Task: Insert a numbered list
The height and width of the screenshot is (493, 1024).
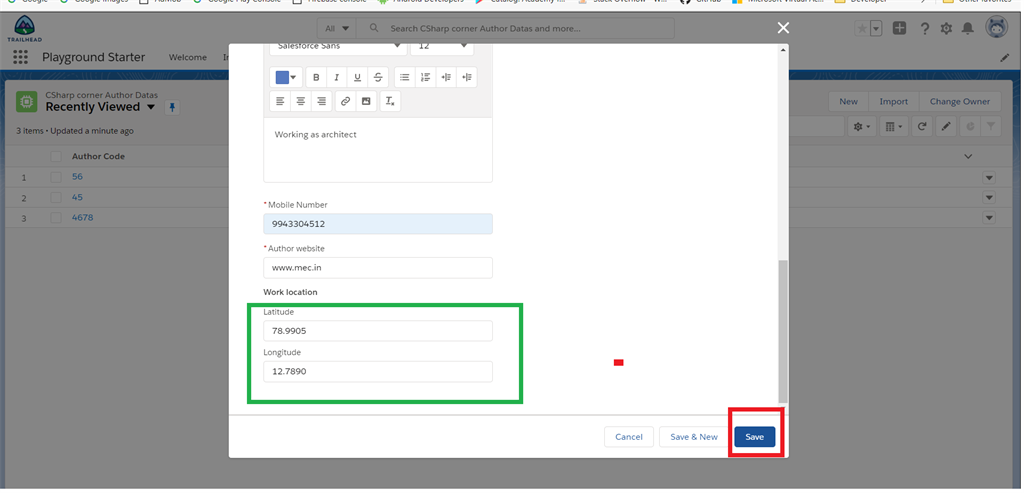Action: [426, 77]
